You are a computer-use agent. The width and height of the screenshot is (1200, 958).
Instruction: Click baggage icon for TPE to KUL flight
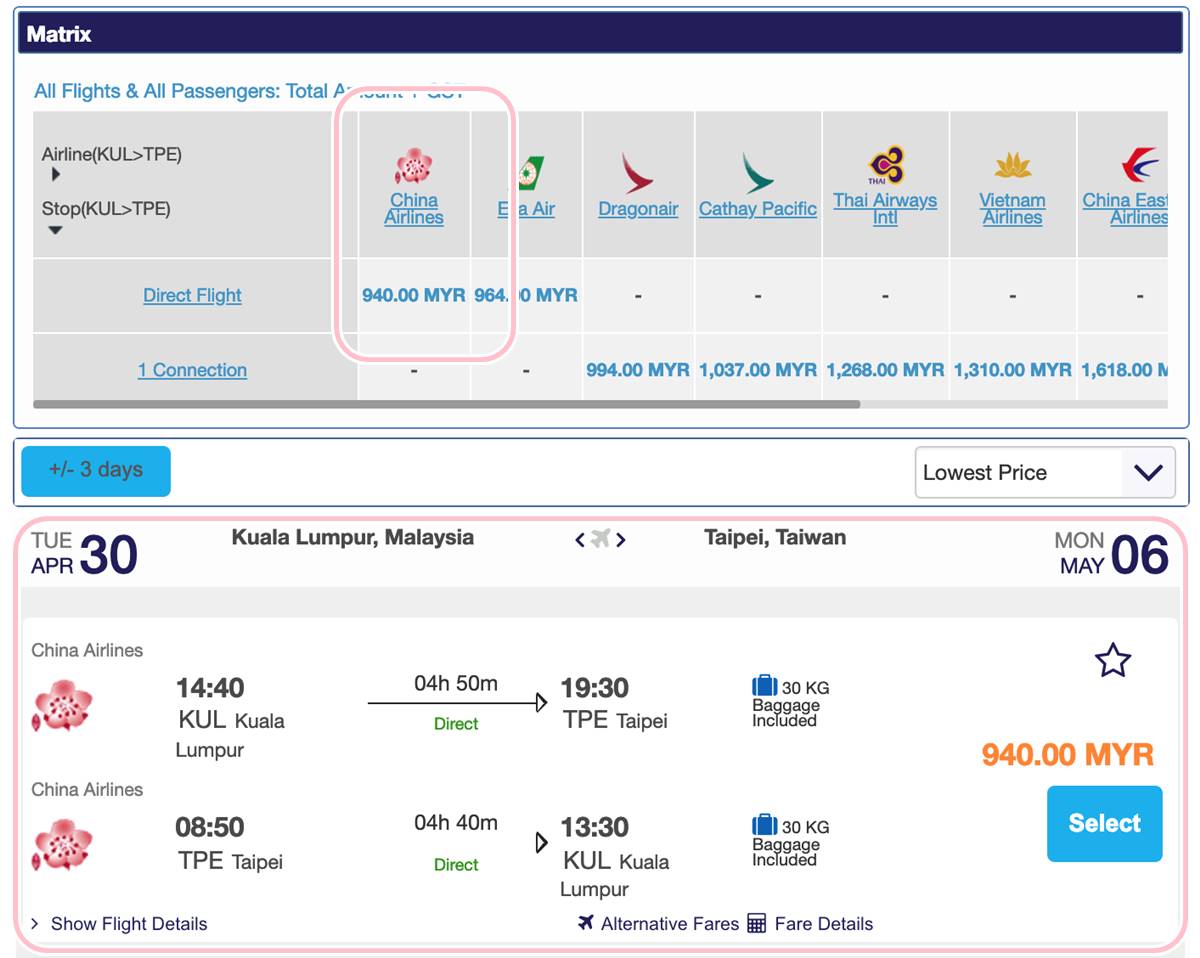tap(764, 826)
